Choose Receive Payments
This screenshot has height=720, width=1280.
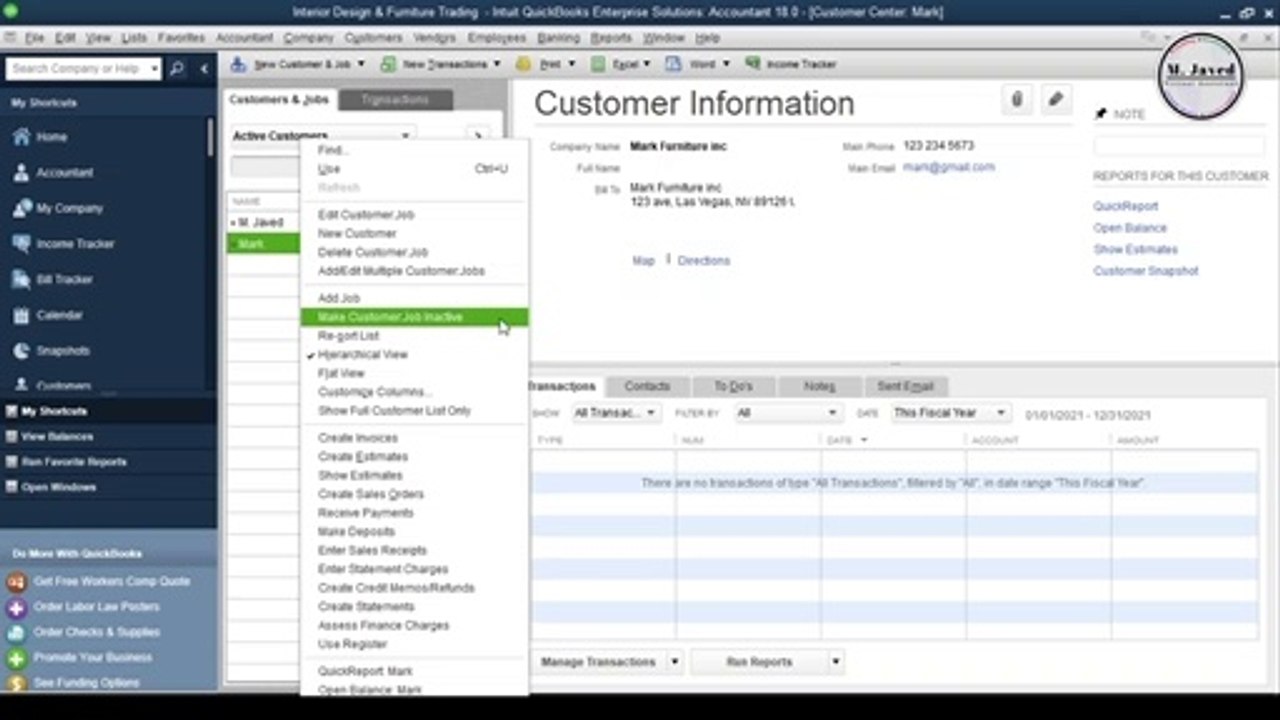click(366, 513)
